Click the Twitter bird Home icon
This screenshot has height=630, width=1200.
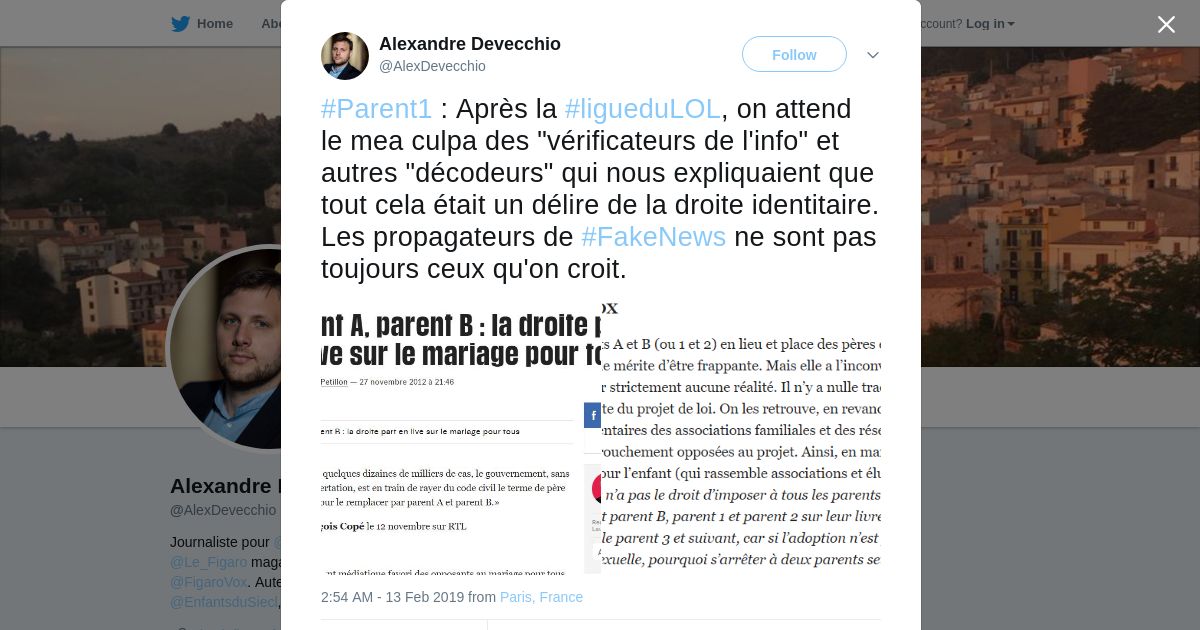click(x=180, y=24)
